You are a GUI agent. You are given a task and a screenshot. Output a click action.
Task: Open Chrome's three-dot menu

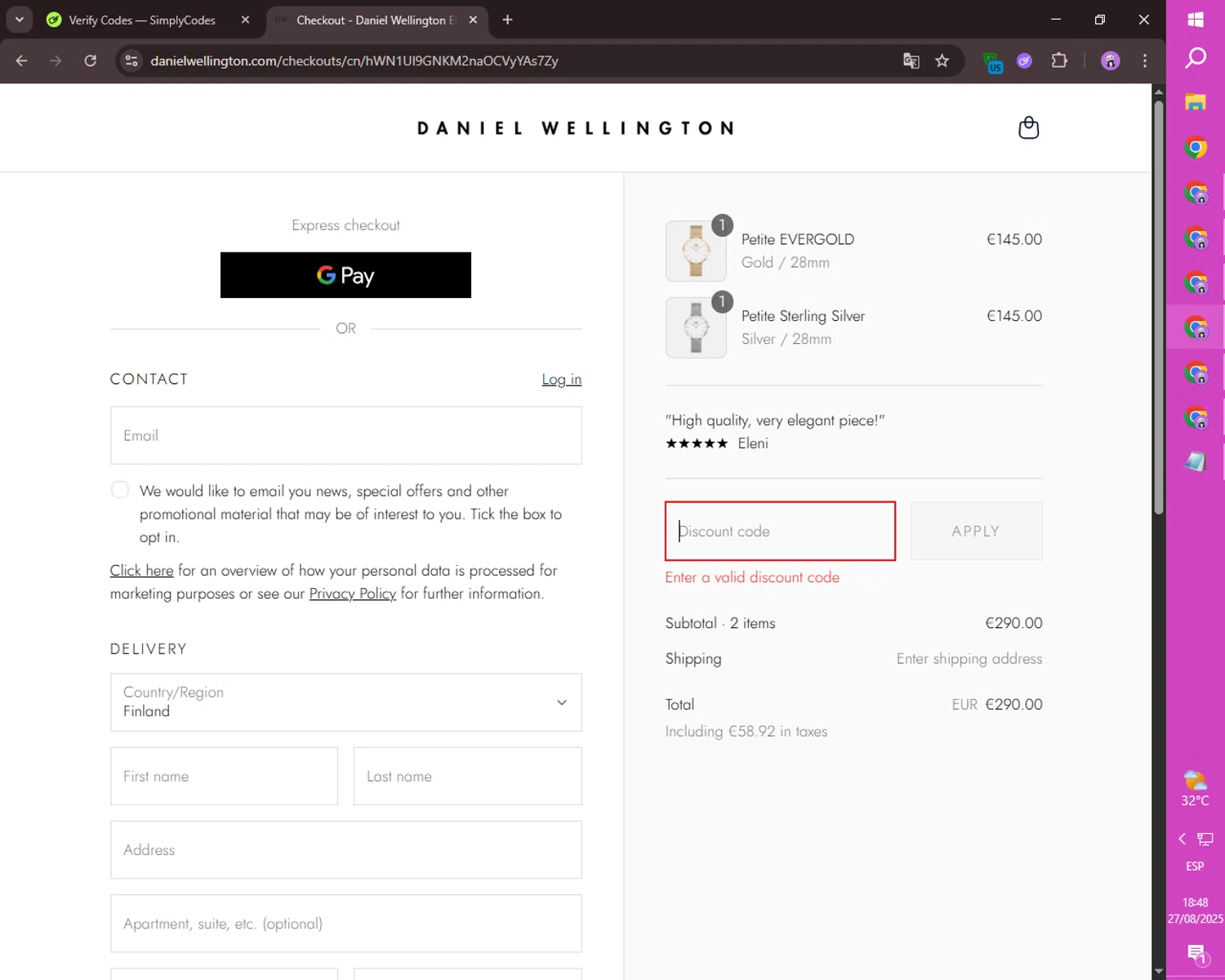[x=1145, y=60]
